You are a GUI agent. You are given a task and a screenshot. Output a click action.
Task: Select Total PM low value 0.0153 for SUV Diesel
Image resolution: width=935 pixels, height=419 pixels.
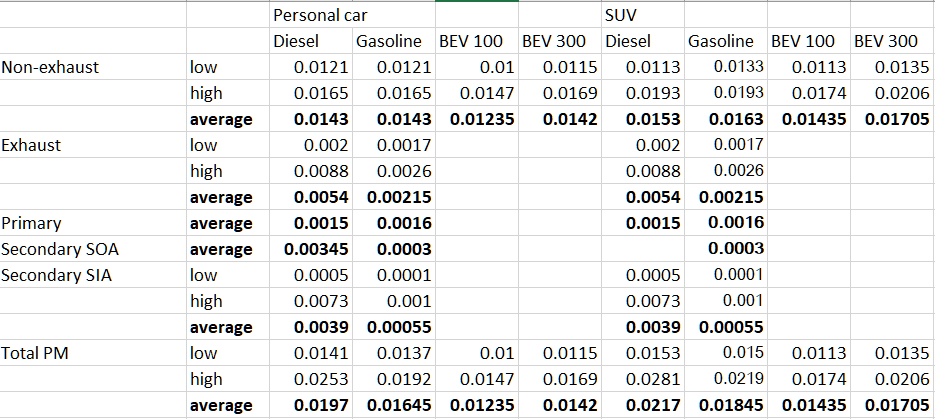(653, 353)
